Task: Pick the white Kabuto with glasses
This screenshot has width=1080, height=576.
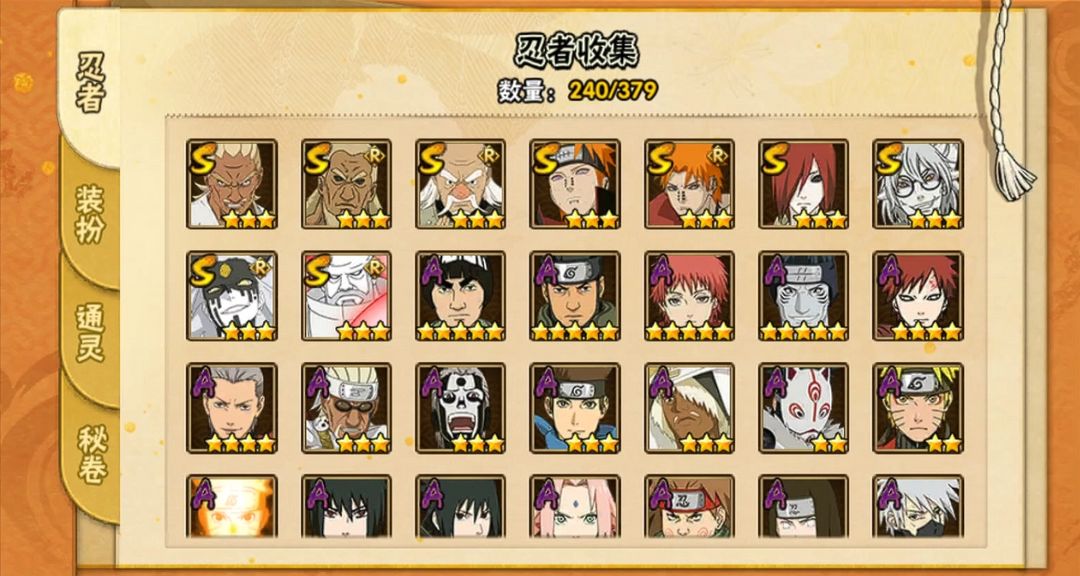Action: tap(918, 184)
